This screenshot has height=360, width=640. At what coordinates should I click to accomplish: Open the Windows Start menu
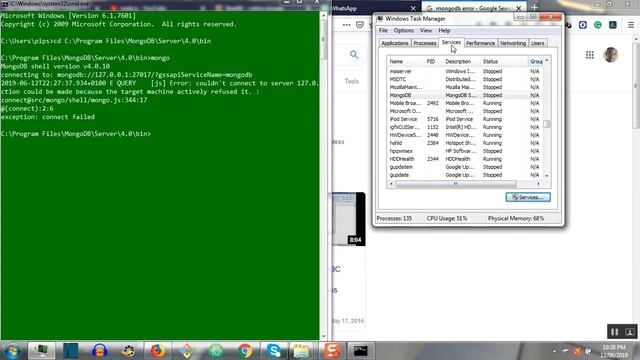point(11,351)
